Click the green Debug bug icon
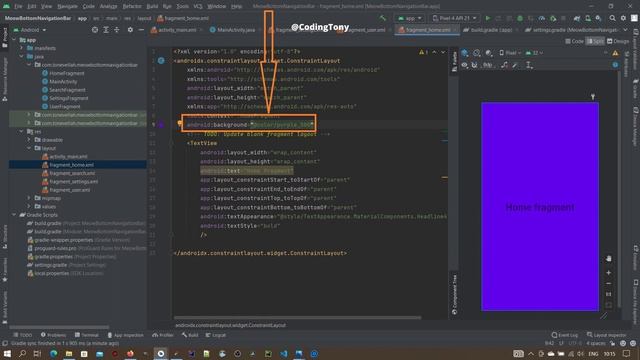 tap(520, 18)
